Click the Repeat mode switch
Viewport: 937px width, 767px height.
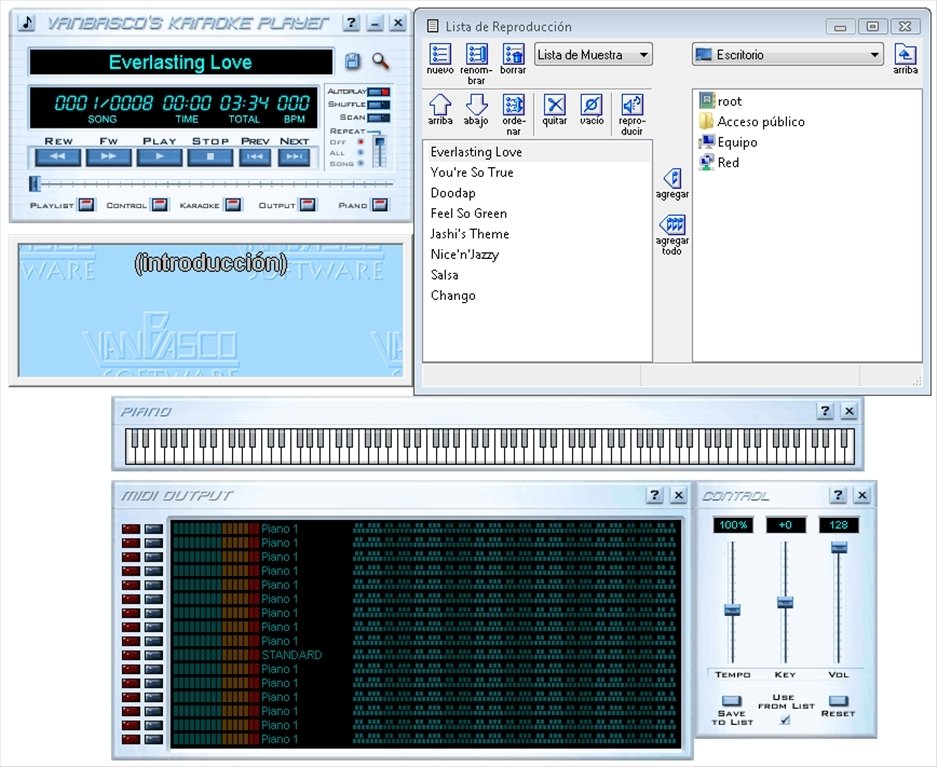pyautogui.click(x=379, y=152)
